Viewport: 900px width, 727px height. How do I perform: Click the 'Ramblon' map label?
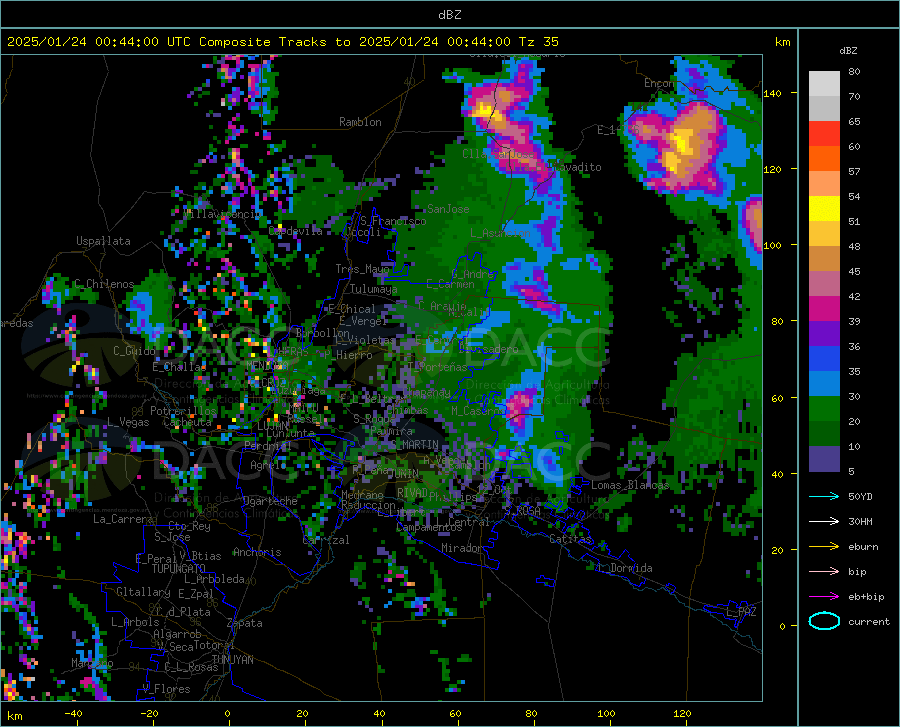coord(360,122)
